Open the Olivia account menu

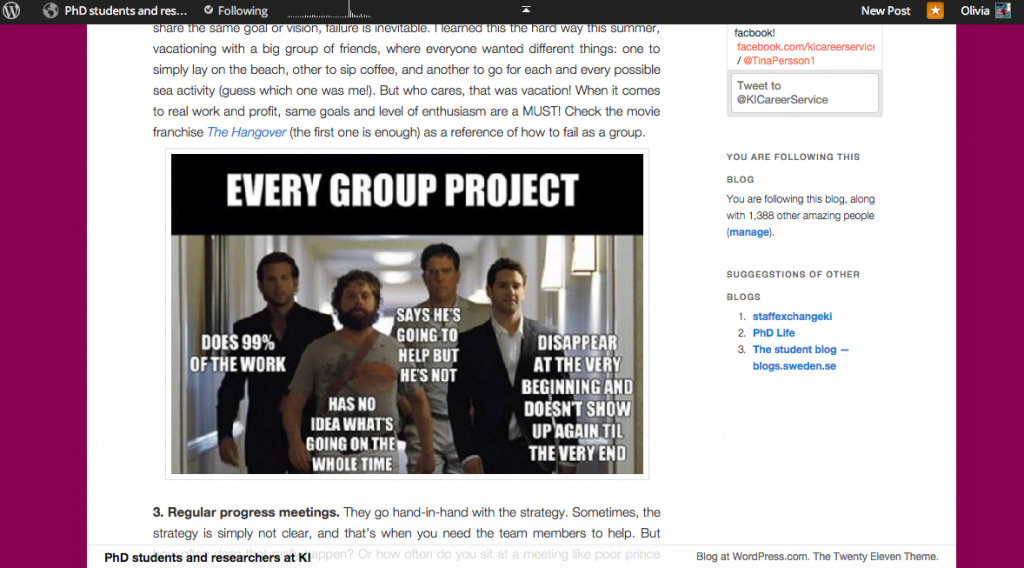click(975, 11)
